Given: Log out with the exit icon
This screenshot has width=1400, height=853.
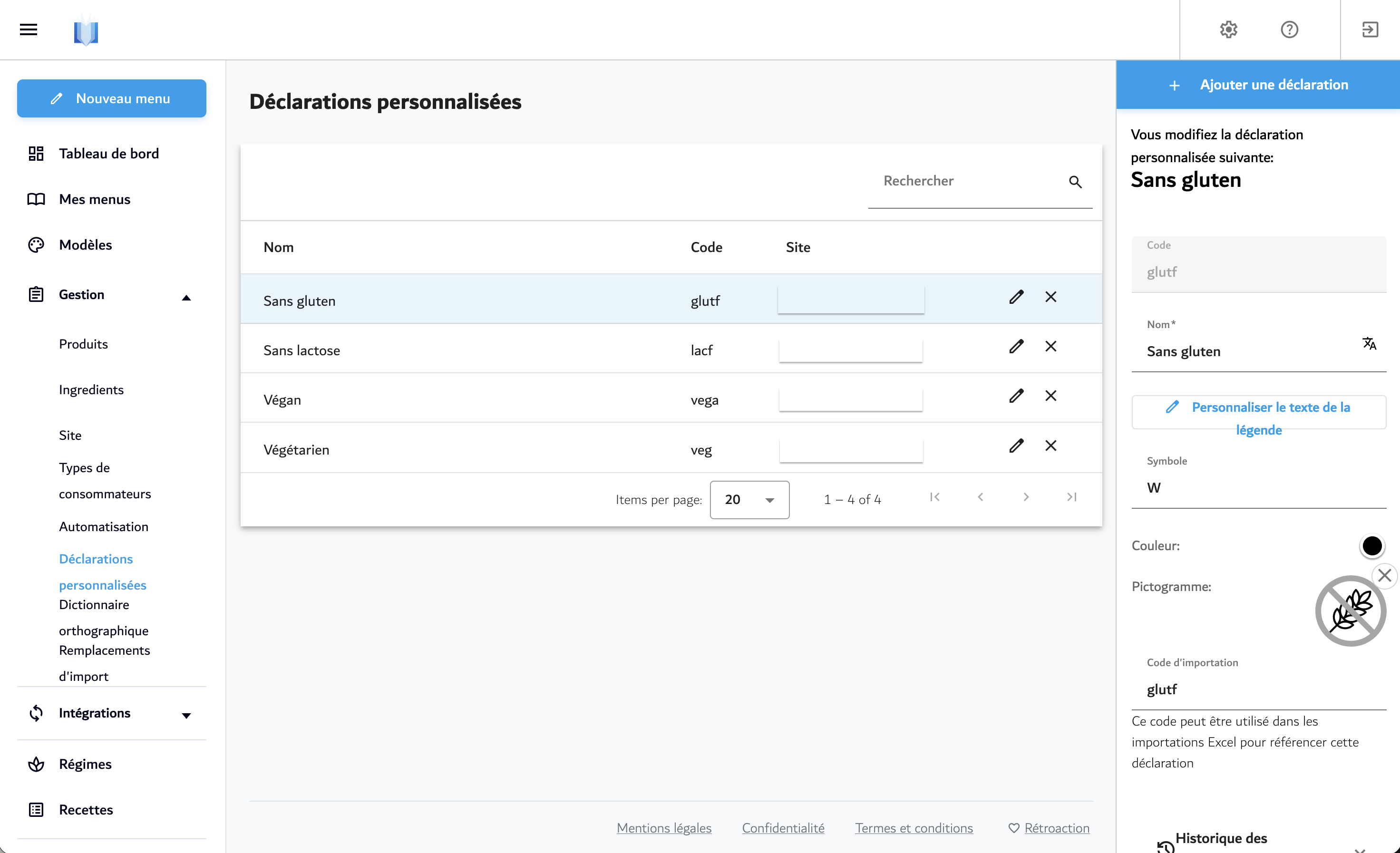Looking at the screenshot, I should click(1370, 29).
